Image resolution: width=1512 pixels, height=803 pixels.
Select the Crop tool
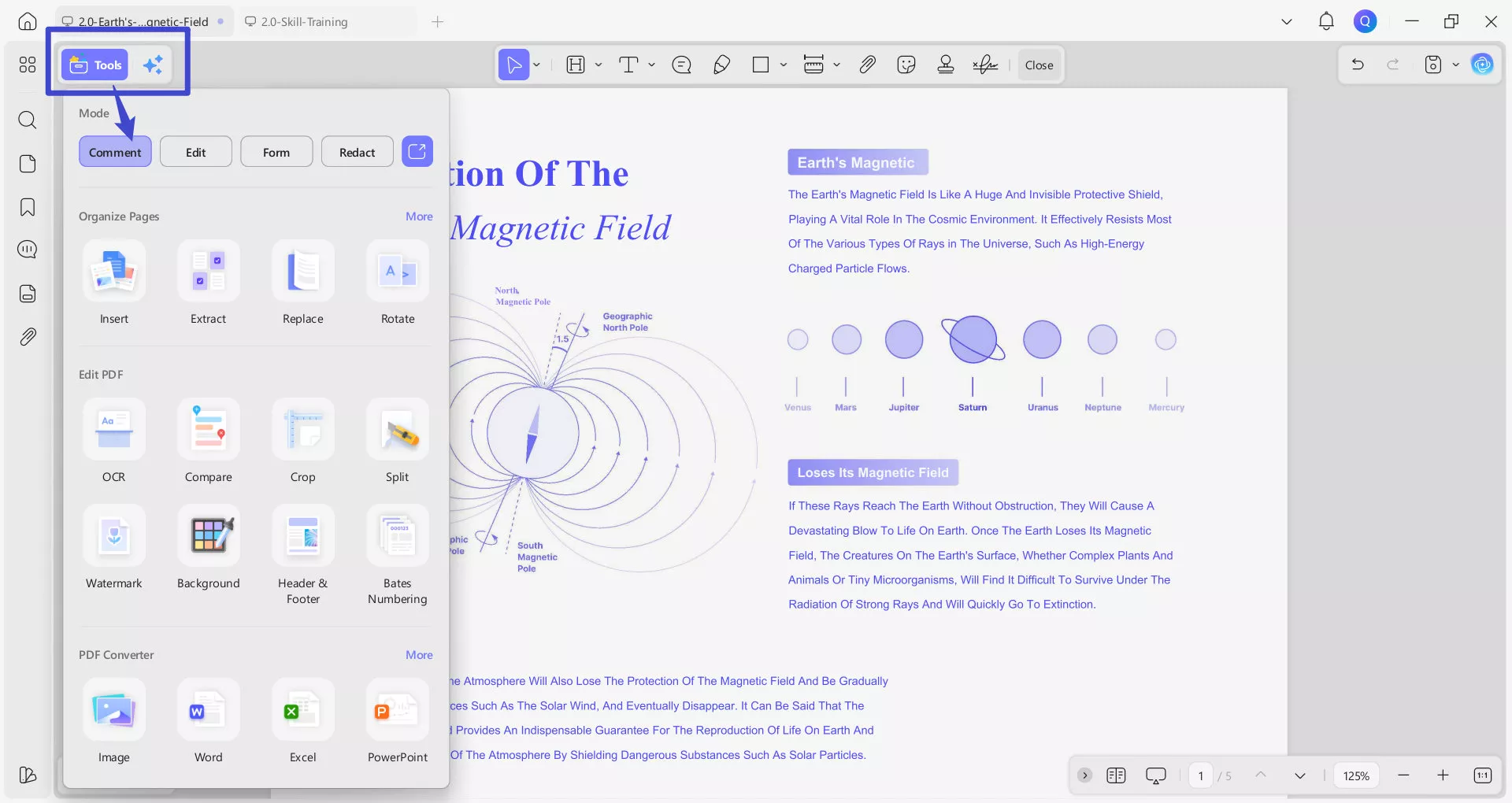303,429
